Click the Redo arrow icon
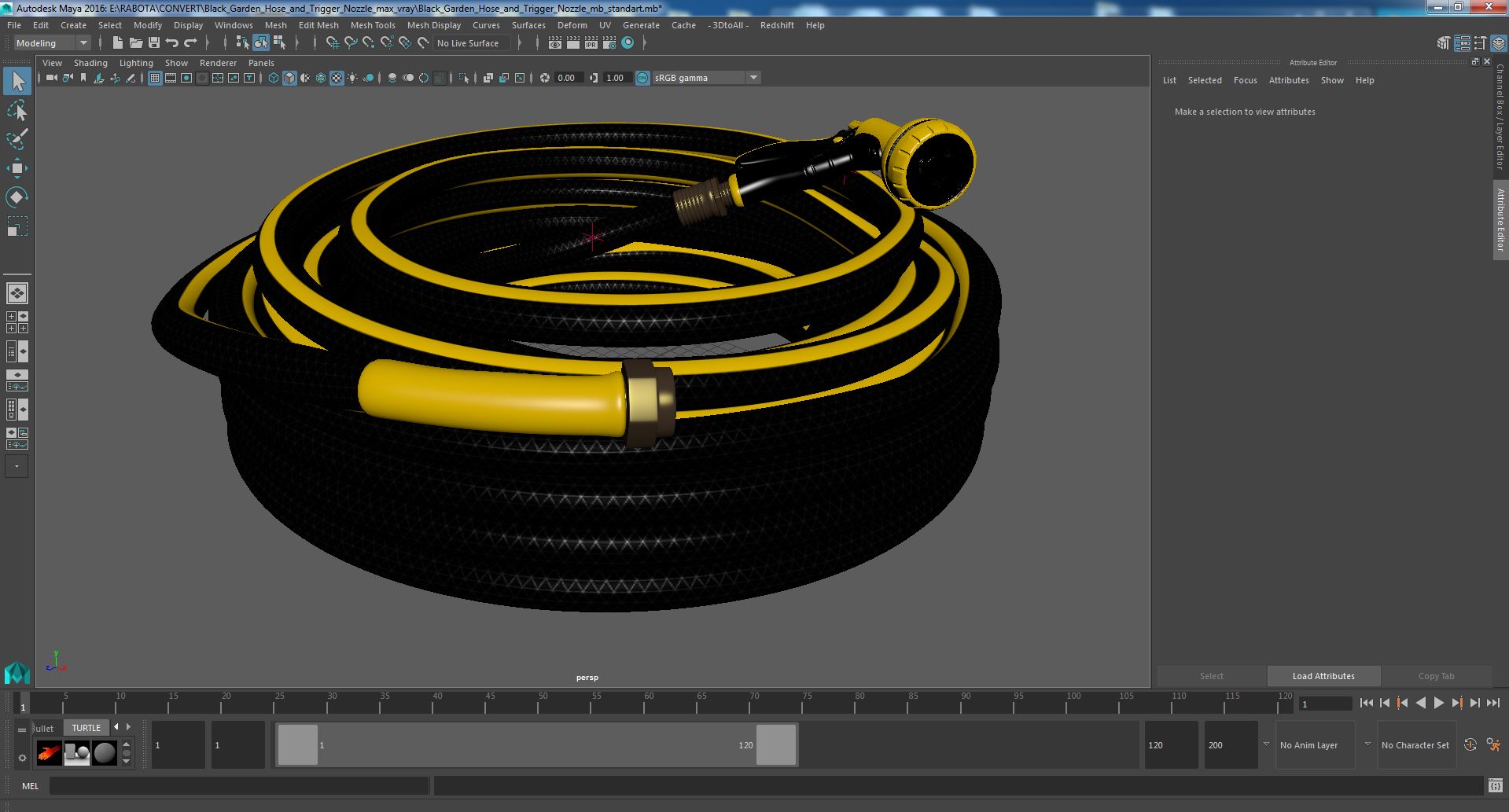Screen dimensions: 1509x812 190,43
